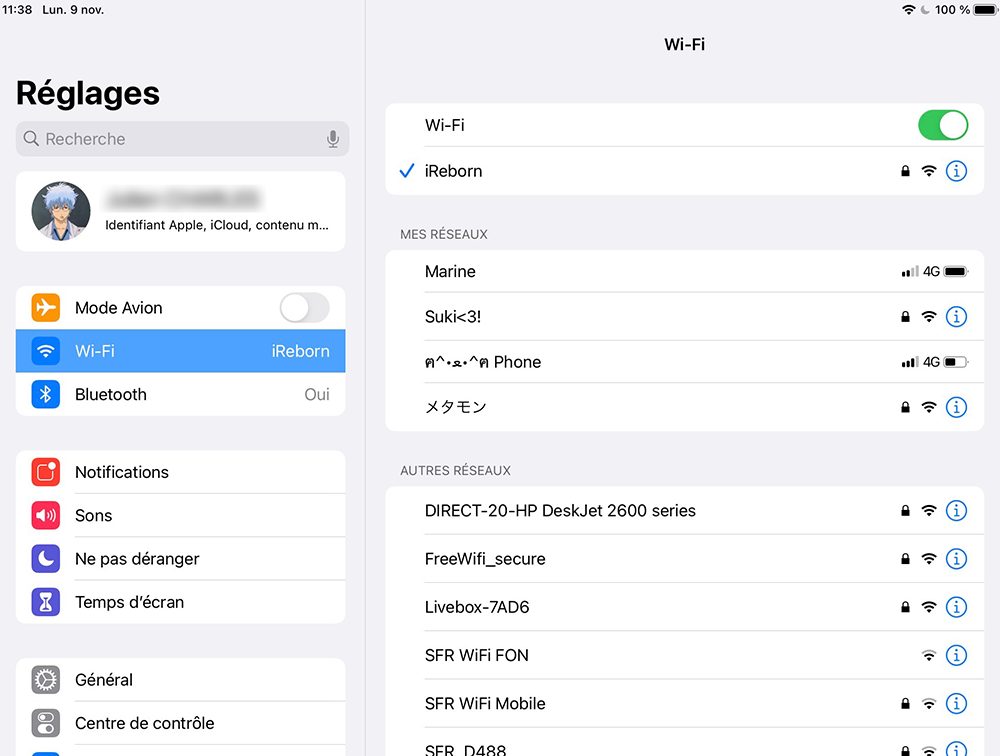
Task: Open Bluetooth settings
Action: [x=180, y=394]
